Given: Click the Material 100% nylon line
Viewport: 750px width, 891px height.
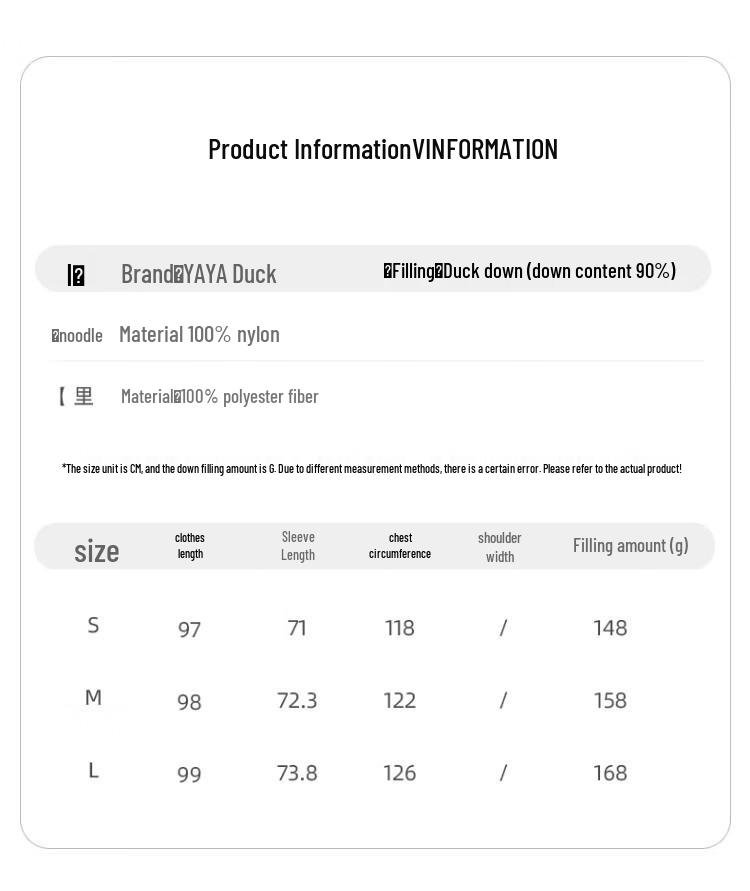Looking at the screenshot, I should 199,335.
